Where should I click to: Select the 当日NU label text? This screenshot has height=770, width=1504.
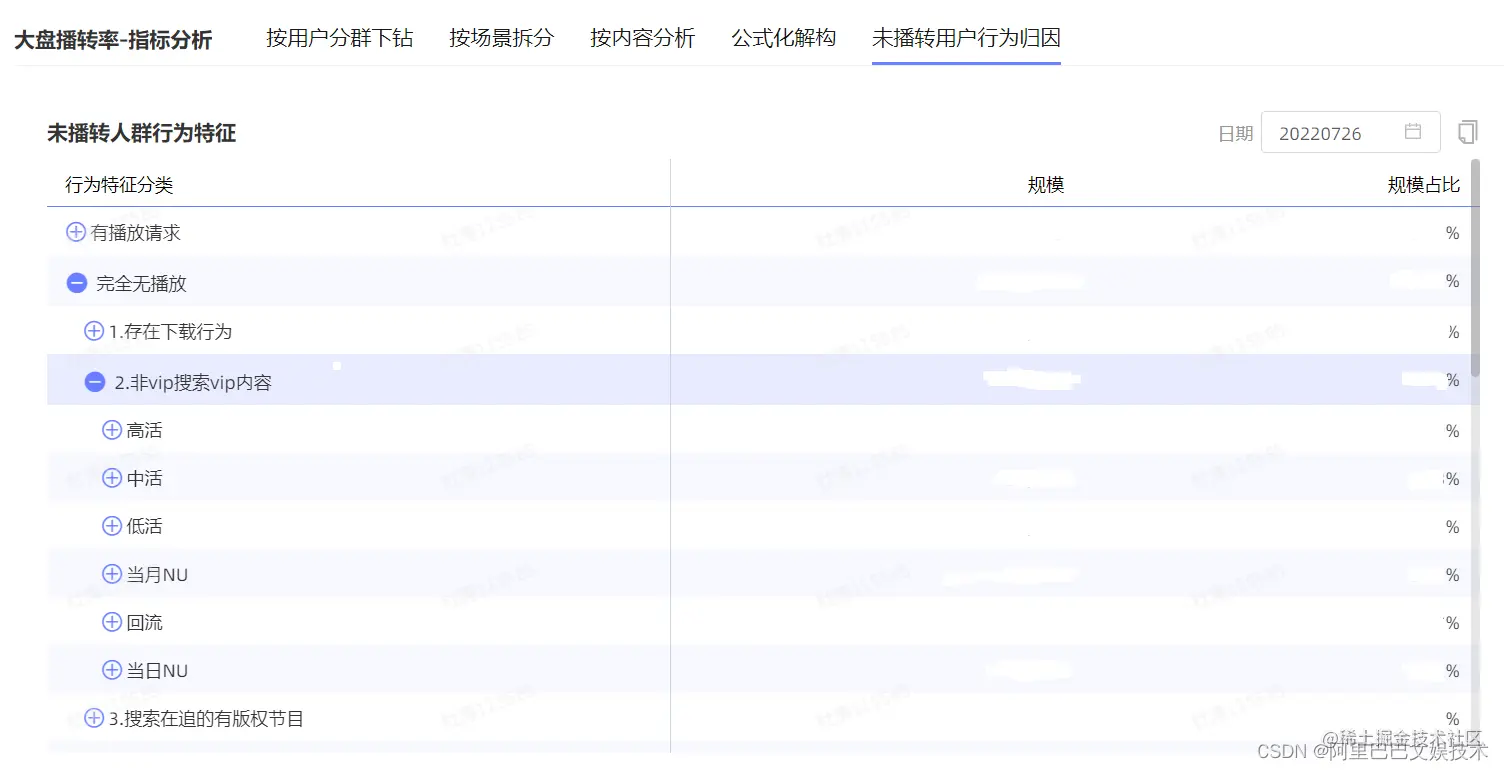158,671
